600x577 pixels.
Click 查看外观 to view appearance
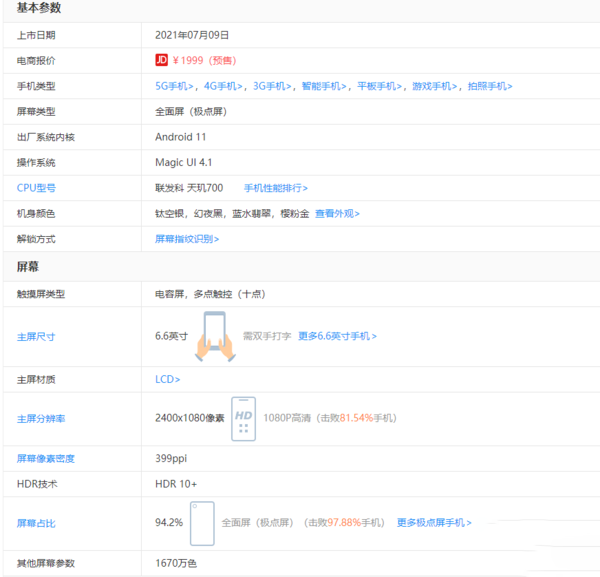(x=337, y=213)
